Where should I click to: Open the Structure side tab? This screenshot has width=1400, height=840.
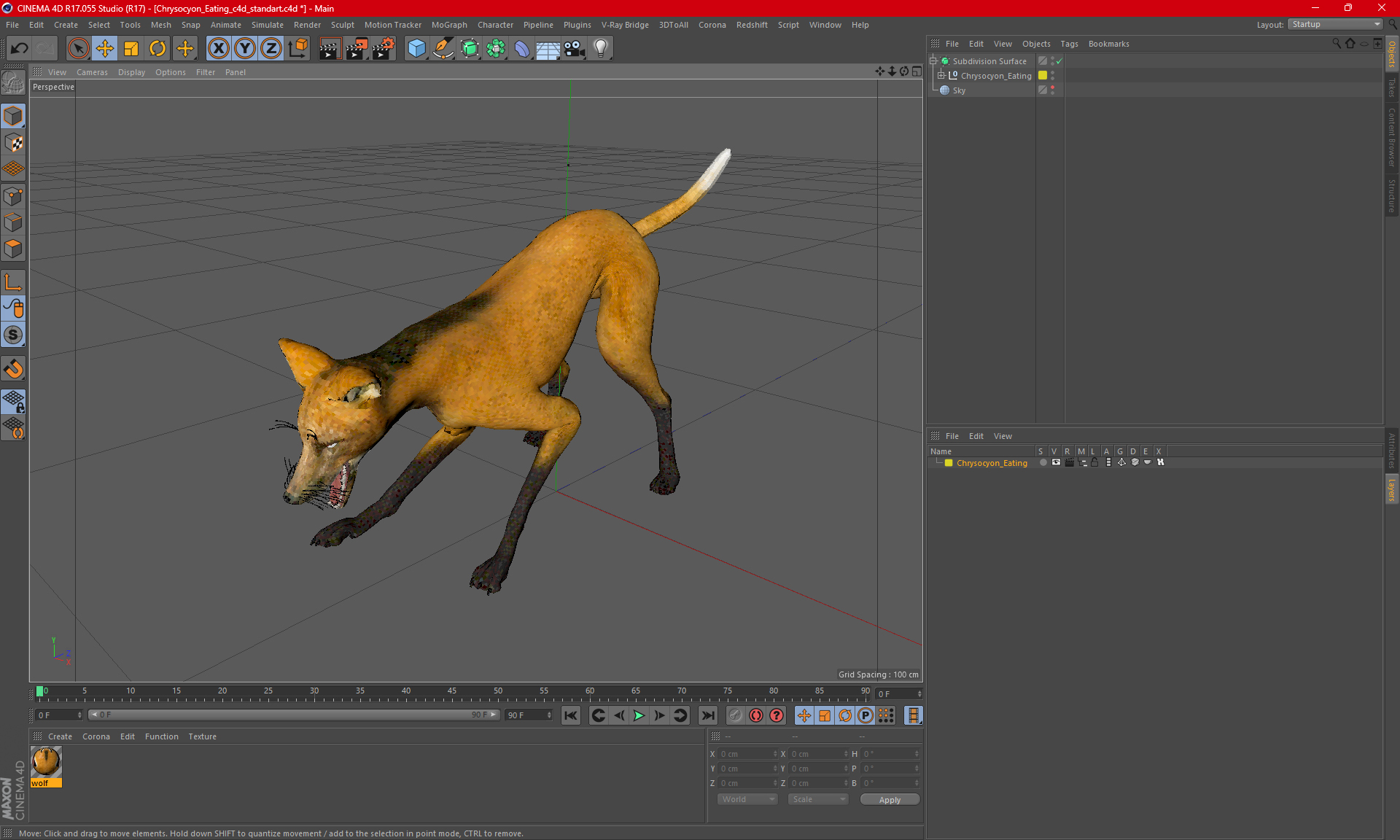[1391, 195]
